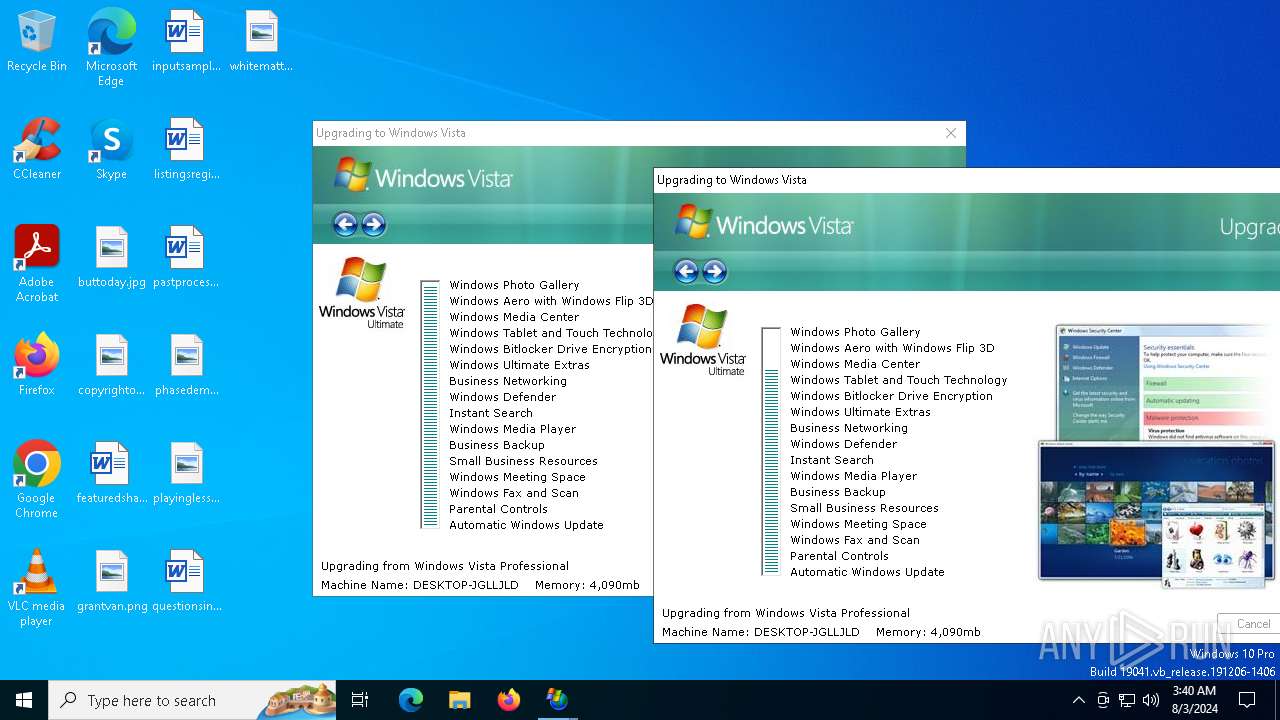This screenshot has height=720, width=1280.
Task: Click 'Windows Tablet and Touch Technology' in front window
Action: pos(899,380)
